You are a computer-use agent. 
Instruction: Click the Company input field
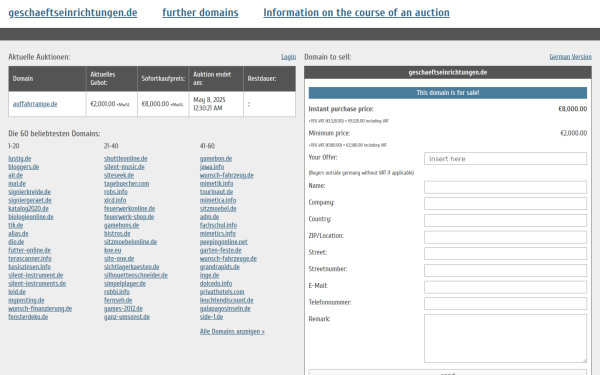505,204
